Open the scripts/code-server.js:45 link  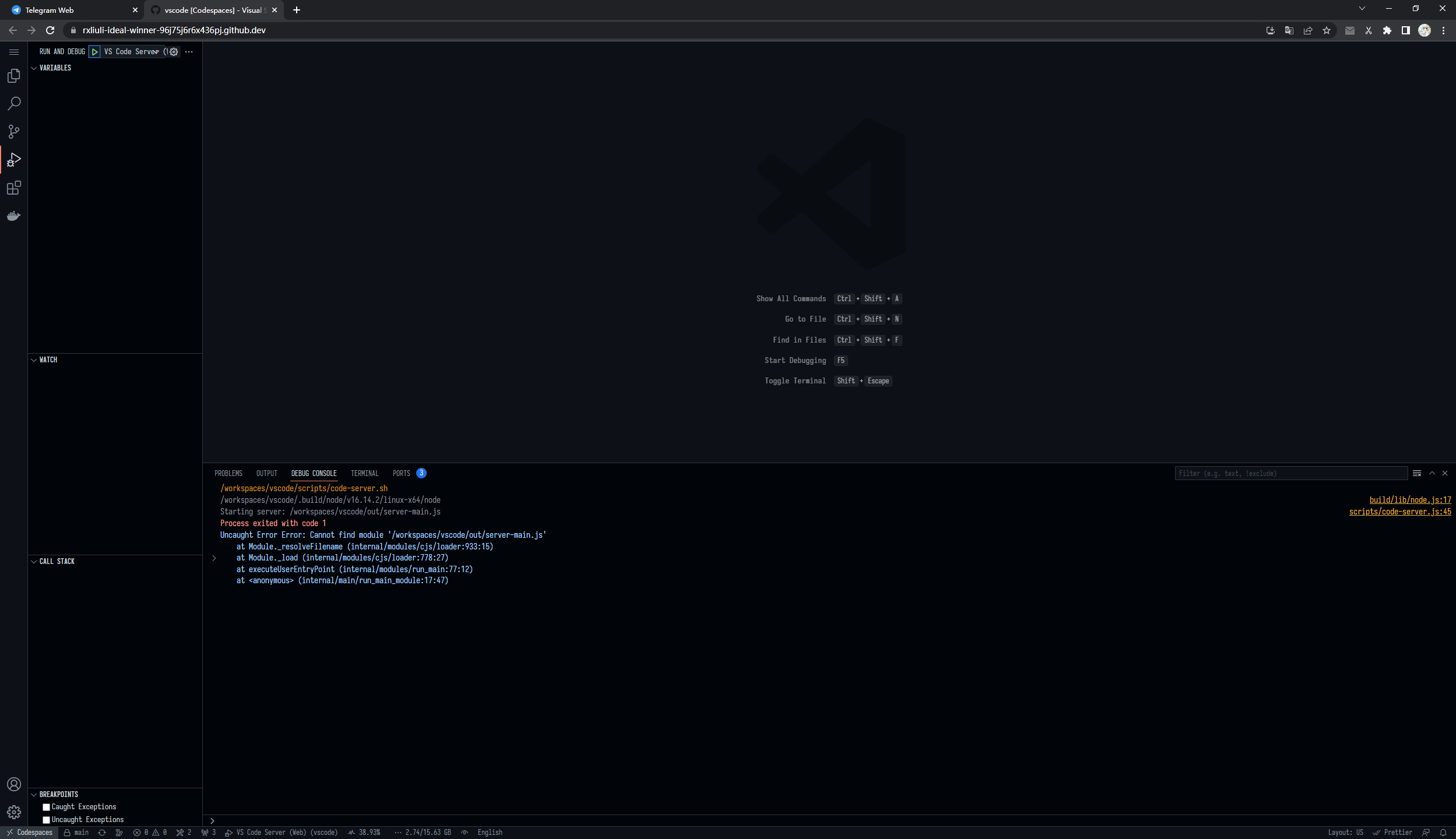[x=1400, y=512]
